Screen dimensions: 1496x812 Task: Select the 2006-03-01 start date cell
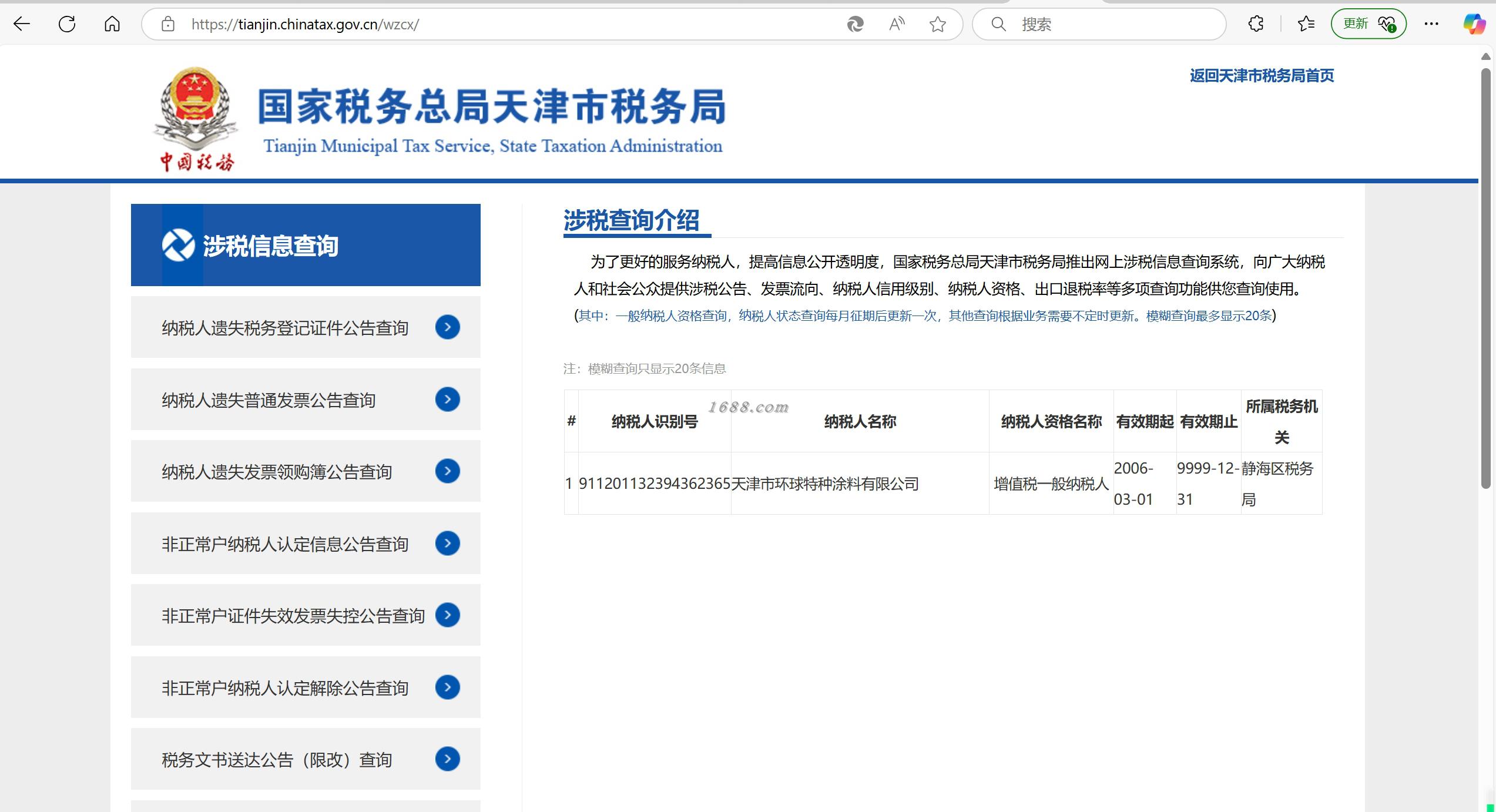[1145, 484]
